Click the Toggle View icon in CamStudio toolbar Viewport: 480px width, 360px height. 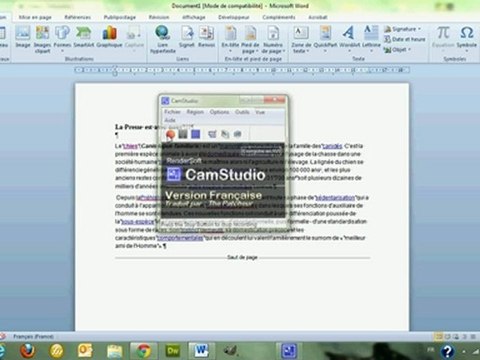click(x=212, y=134)
